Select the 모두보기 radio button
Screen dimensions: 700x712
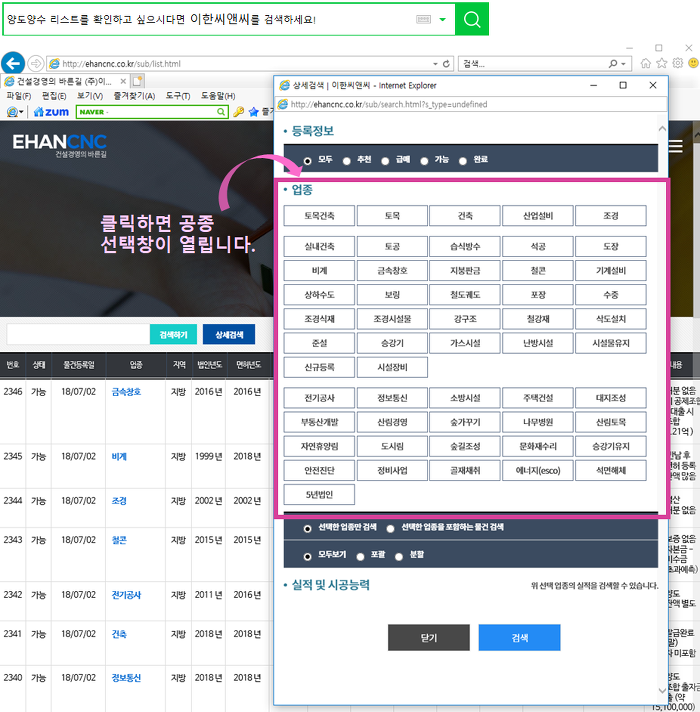click(x=307, y=556)
